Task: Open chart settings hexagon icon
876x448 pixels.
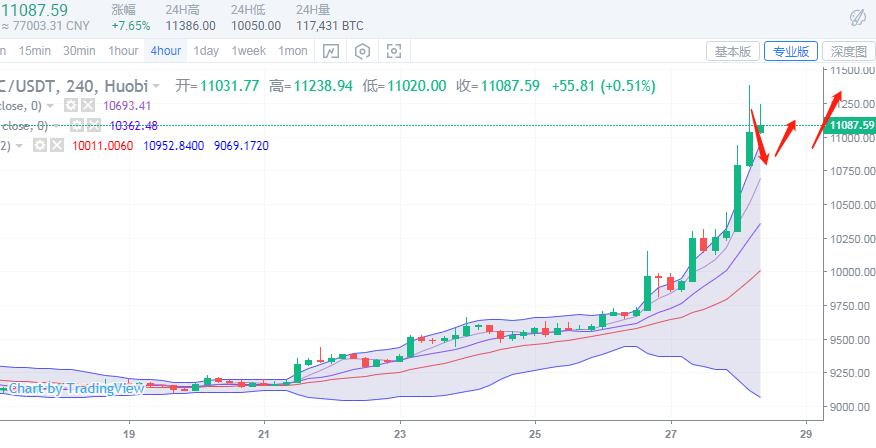Action: 363,51
